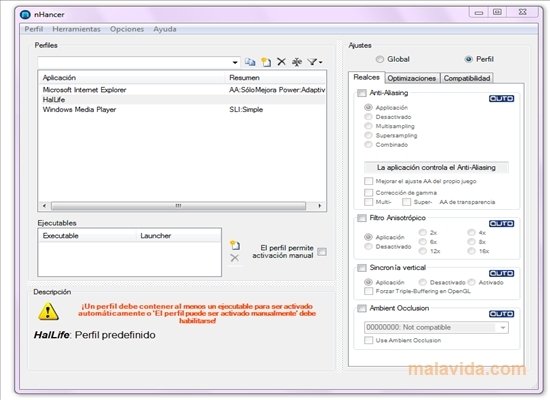Screen dimensions: 550x400
Task: Click the Aplicación column header
Action: (x=132, y=78)
